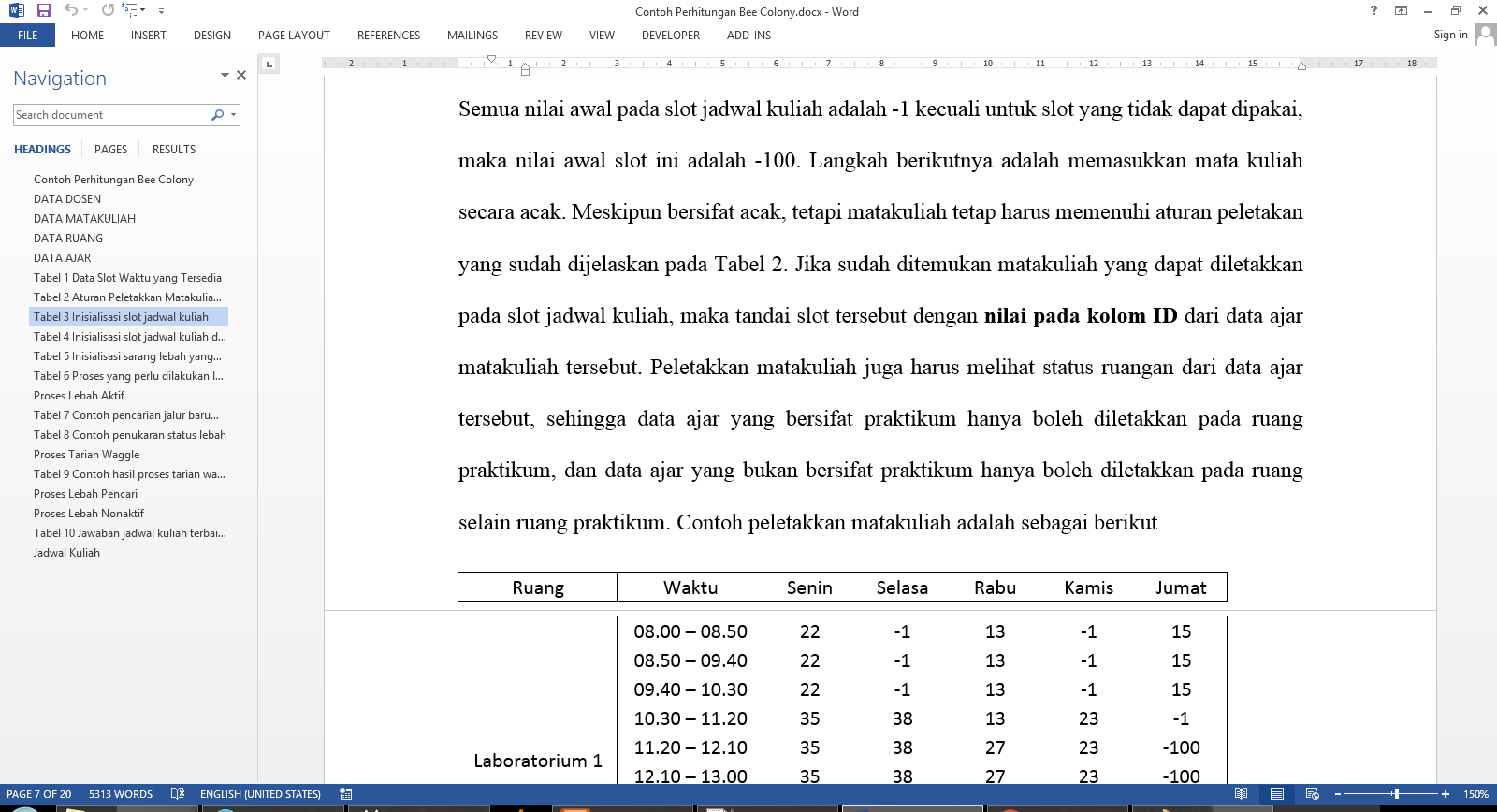1497x812 pixels.
Task: Switch to the PAGES tab in Navigation
Action: pos(110,150)
